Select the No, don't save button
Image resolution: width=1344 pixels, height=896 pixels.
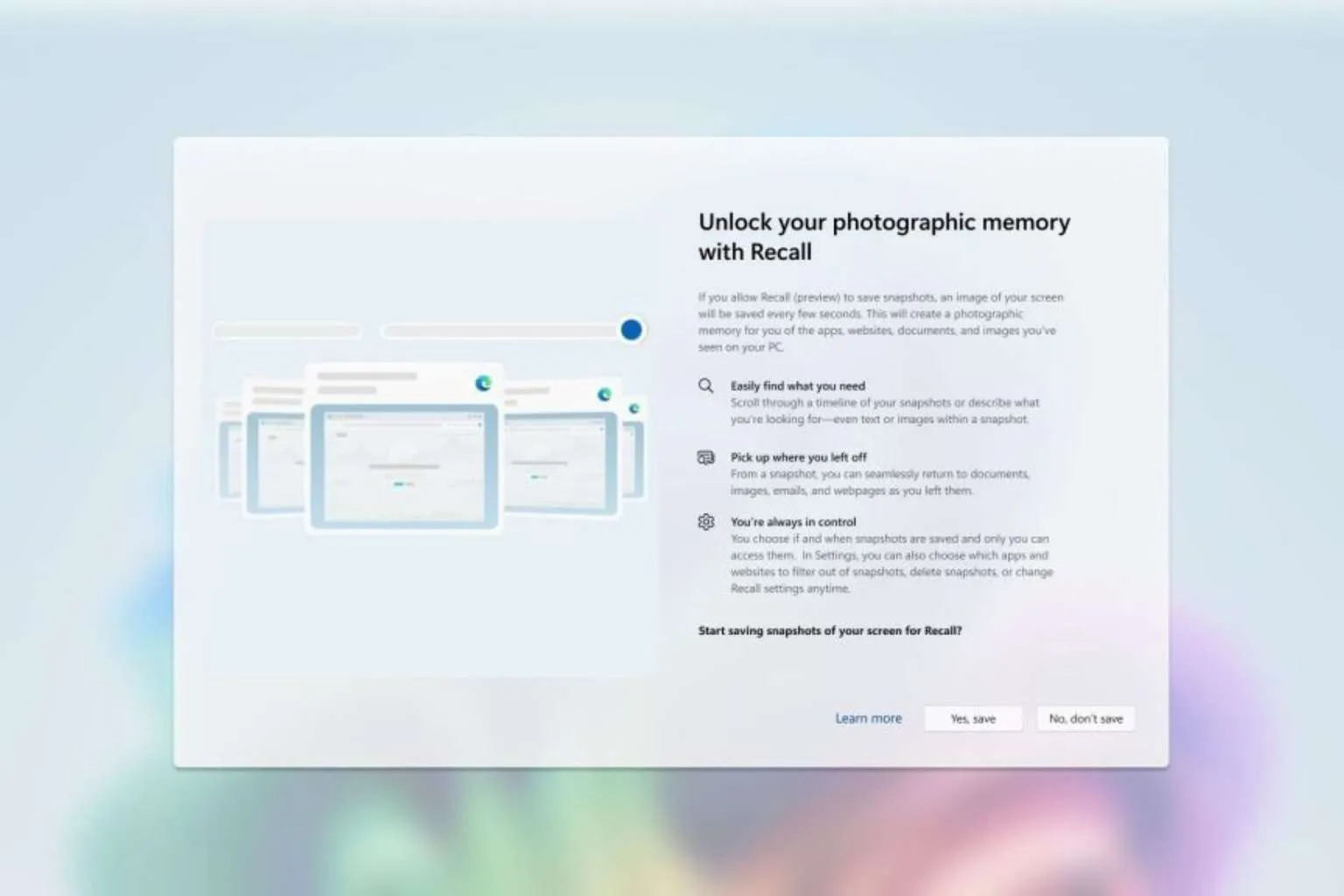coord(1086,718)
